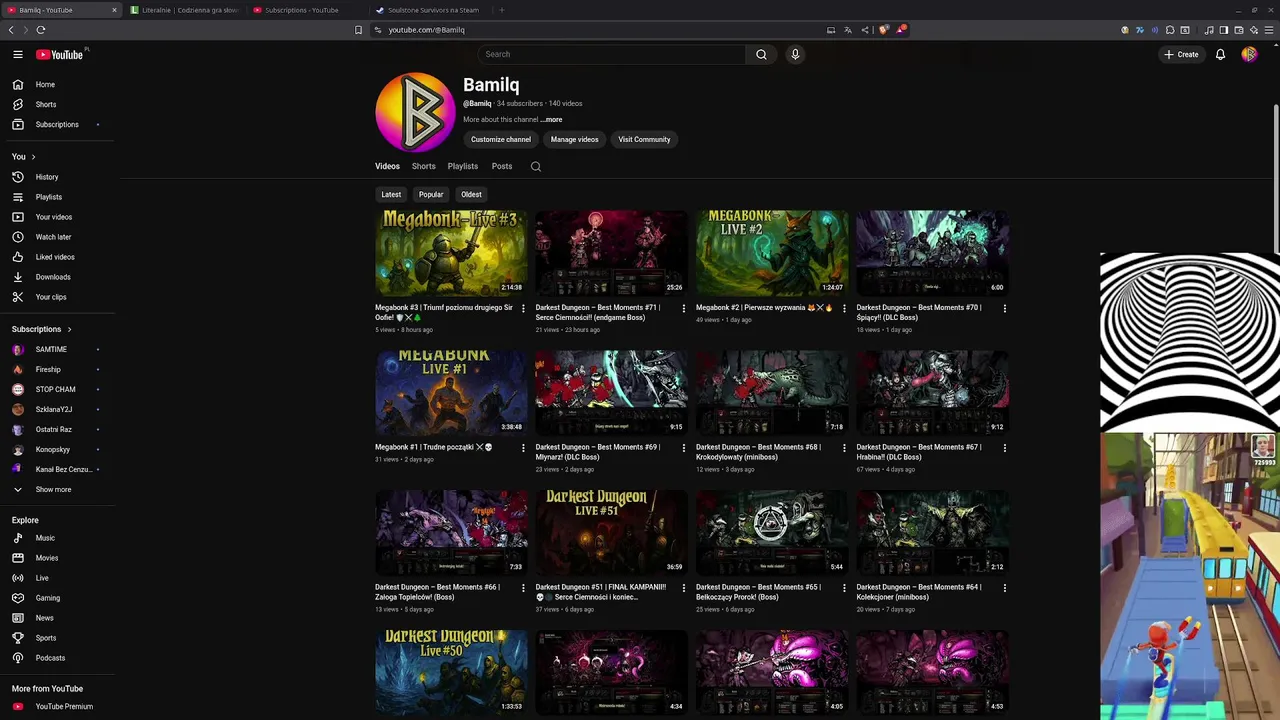Click the YouTube search input field
The height and width of the screenshot is (720, 1280).
(611, 54)
